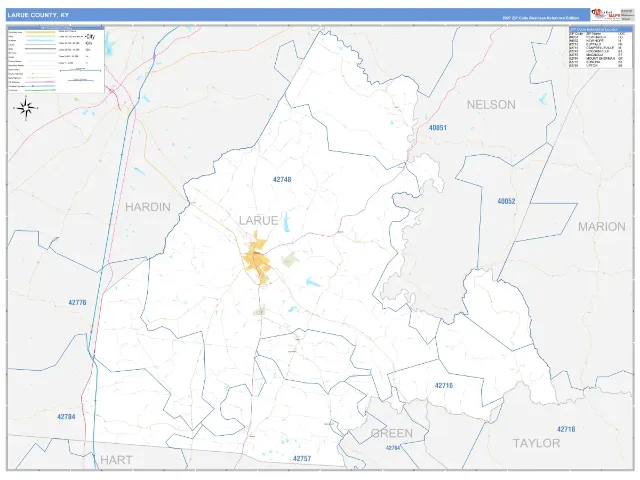Click ZIP code label 42757
This screenshot has width=640, height=480.
point(302,458)
